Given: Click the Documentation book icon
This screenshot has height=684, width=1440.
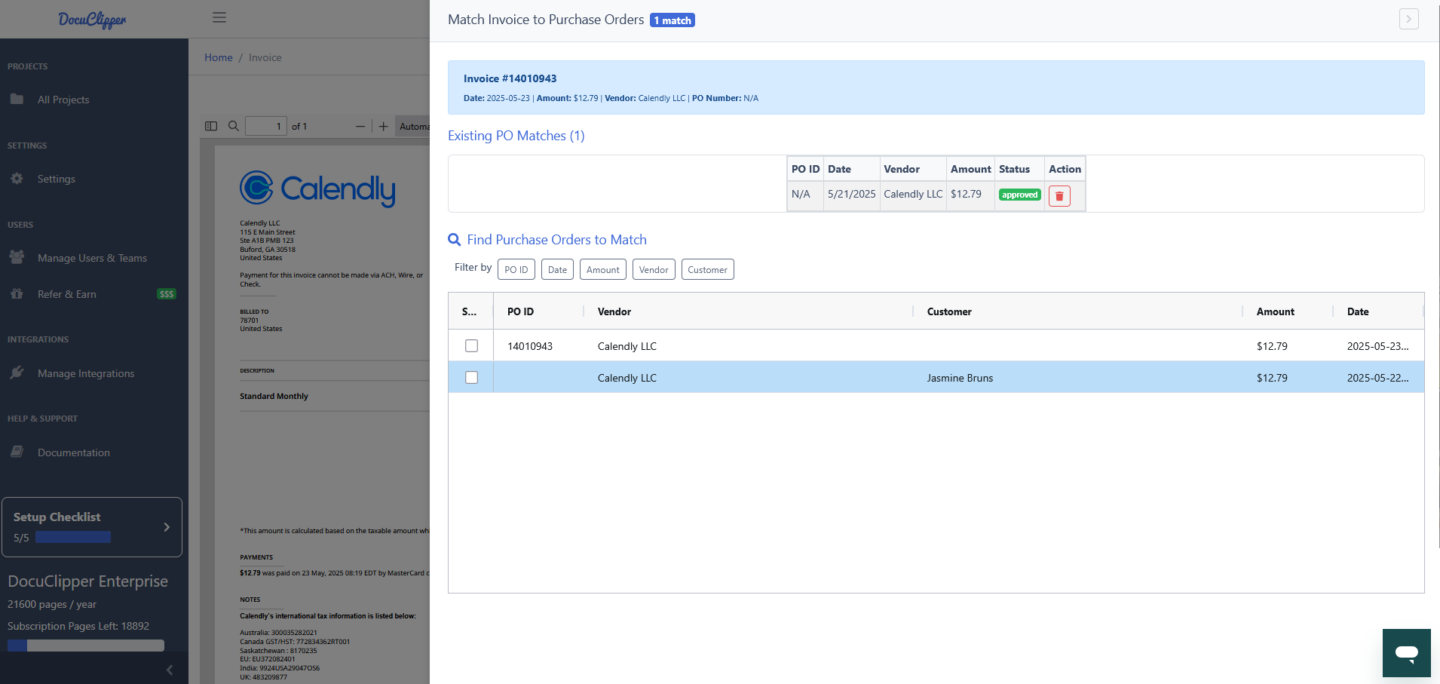Looking at the screenshot, I should [x=17, y=452].
